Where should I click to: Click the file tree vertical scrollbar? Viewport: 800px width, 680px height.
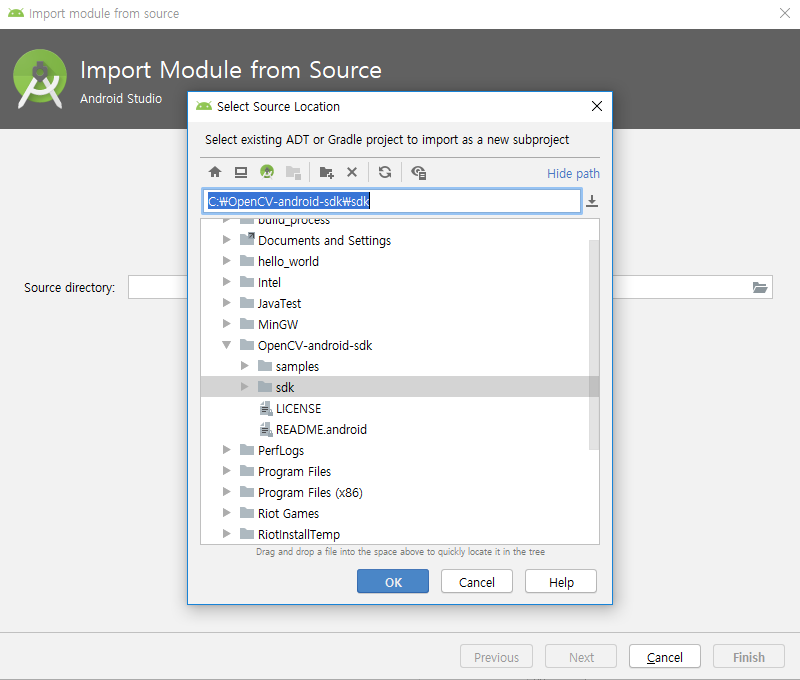(x=594, y=340)
